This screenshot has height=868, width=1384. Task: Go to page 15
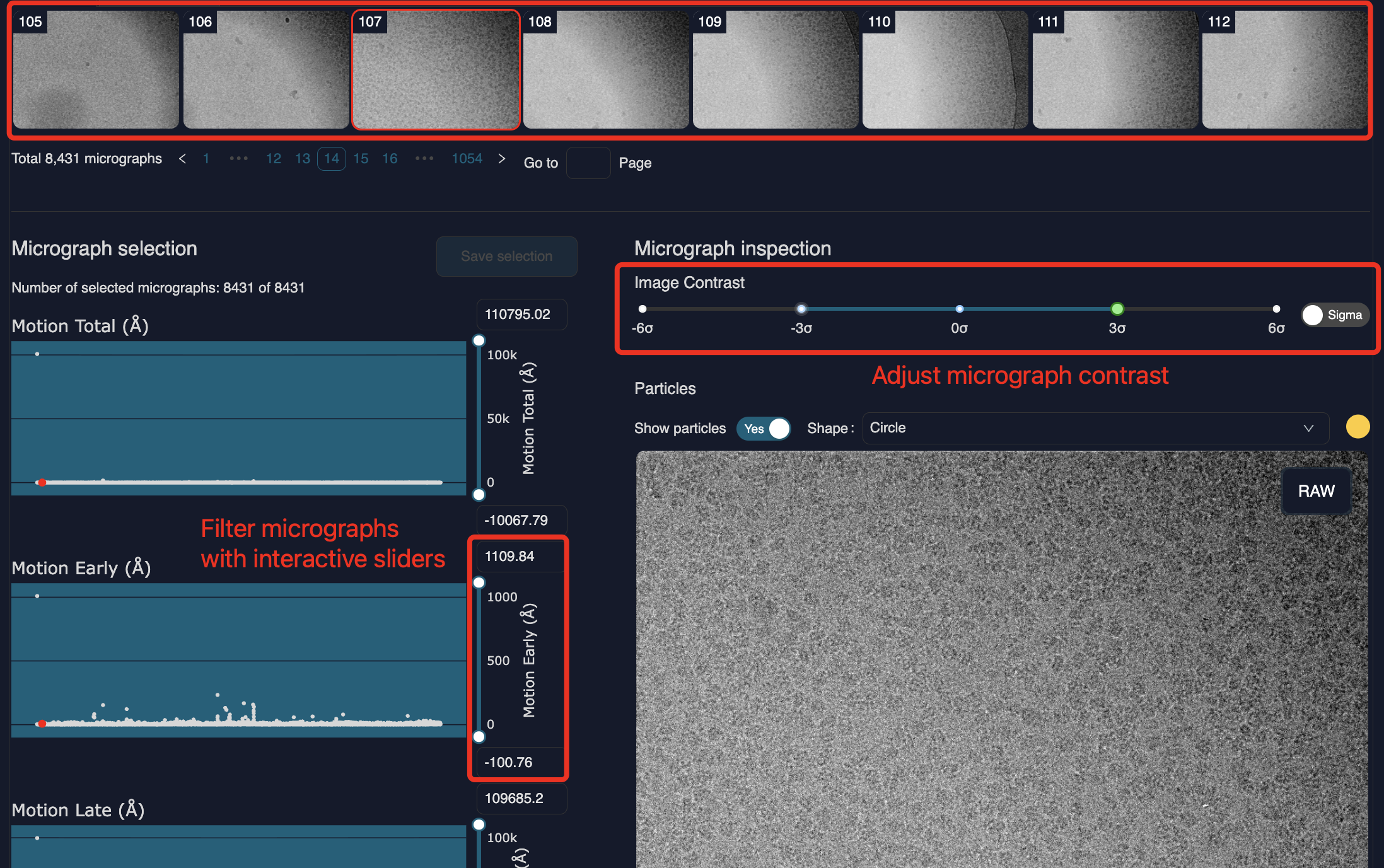[361, 159]
